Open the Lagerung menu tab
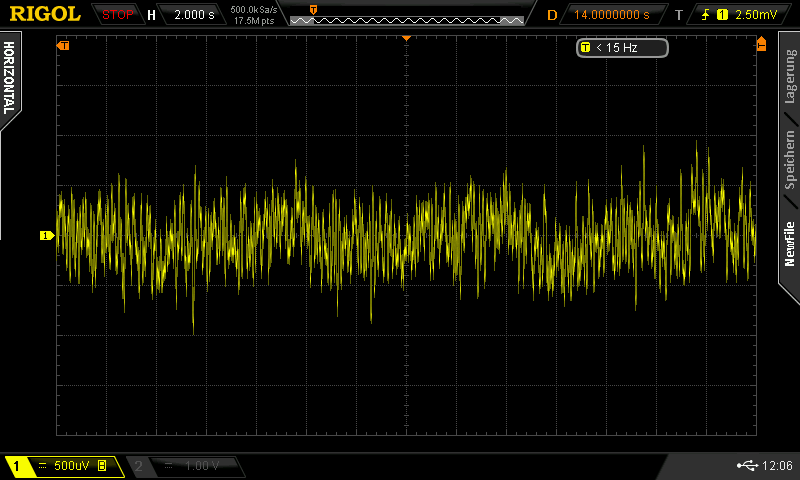The height and width of the screenshot is (480, 800). click(789, 77)
